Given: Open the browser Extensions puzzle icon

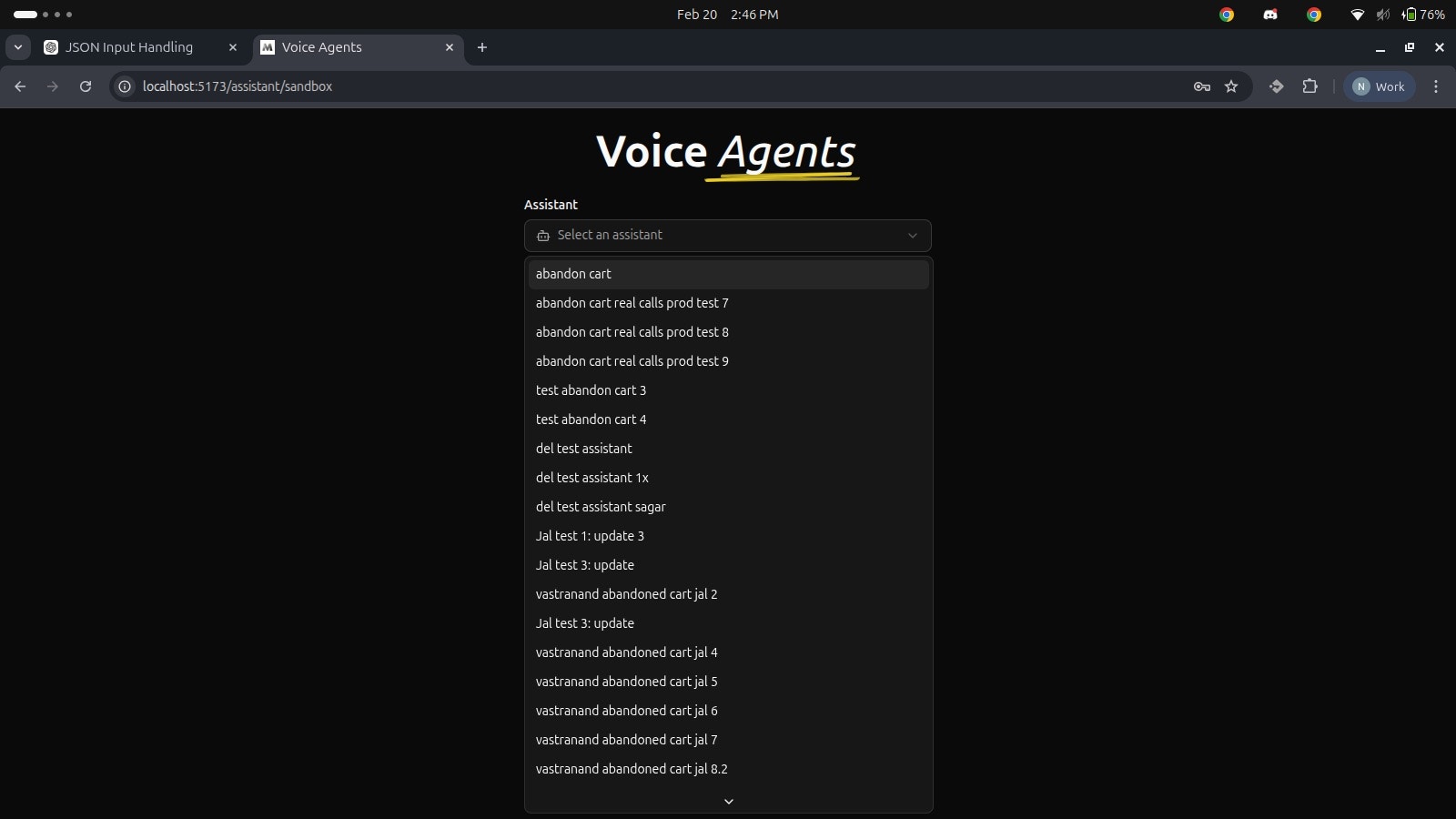Looking at the screenshot, I should pos(1310,86).
